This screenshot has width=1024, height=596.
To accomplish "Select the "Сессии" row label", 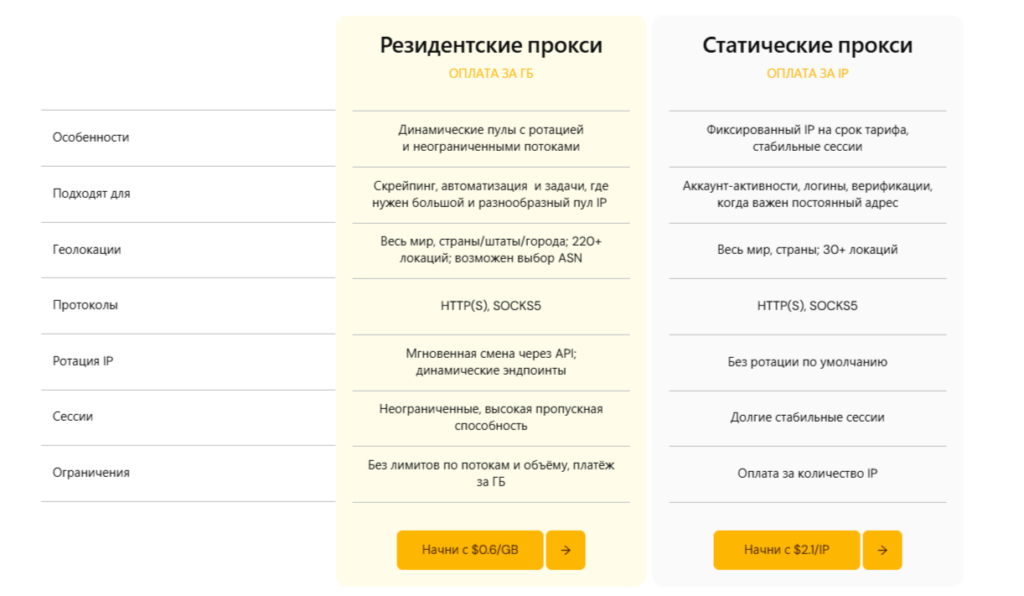I will pos(73,417).
